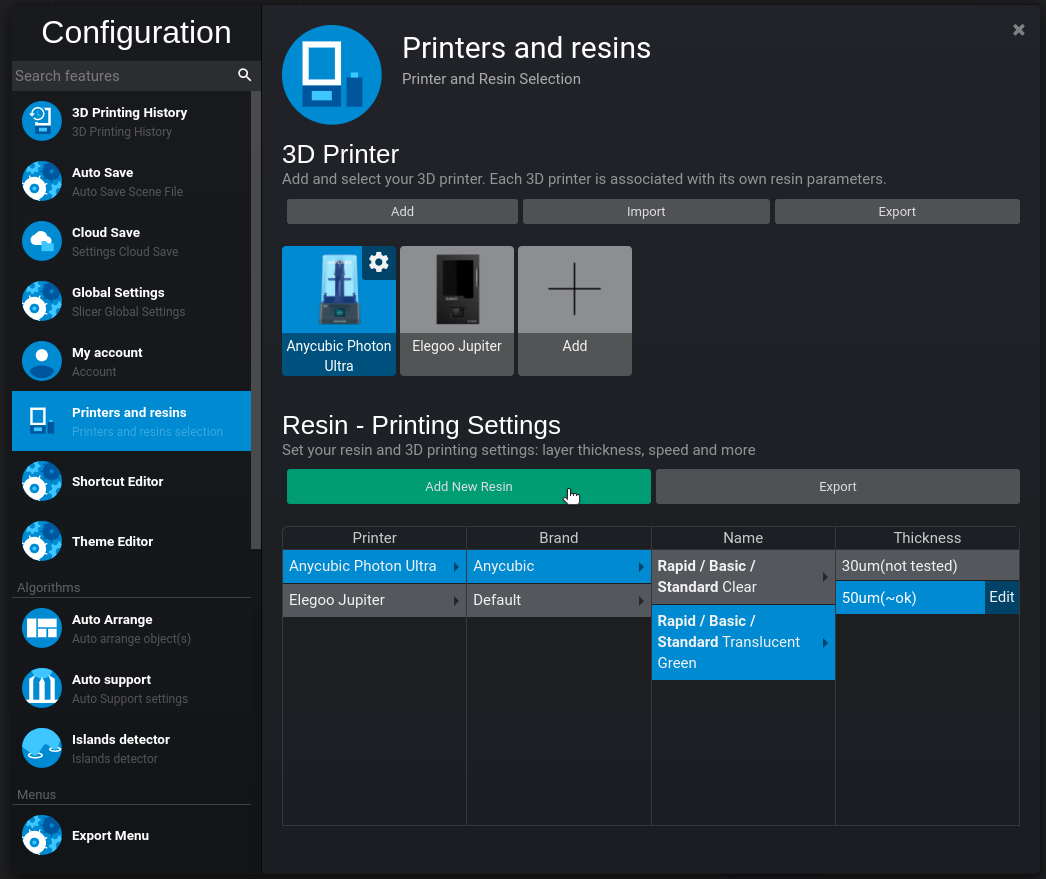
Task: Open 3D Printing History icon
Action: coord(42,122)
